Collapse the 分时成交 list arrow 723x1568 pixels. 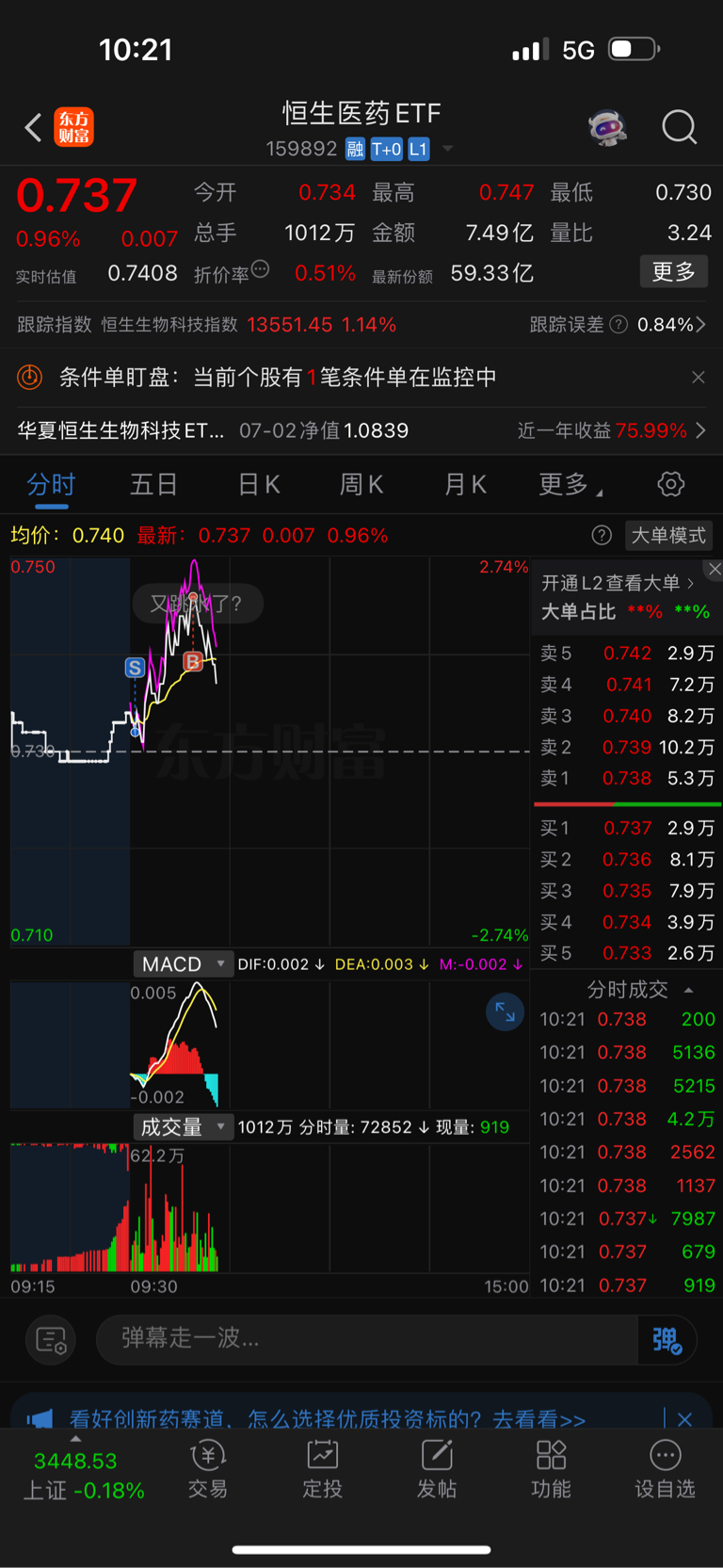pyautogui.click(x=689, y=990)
